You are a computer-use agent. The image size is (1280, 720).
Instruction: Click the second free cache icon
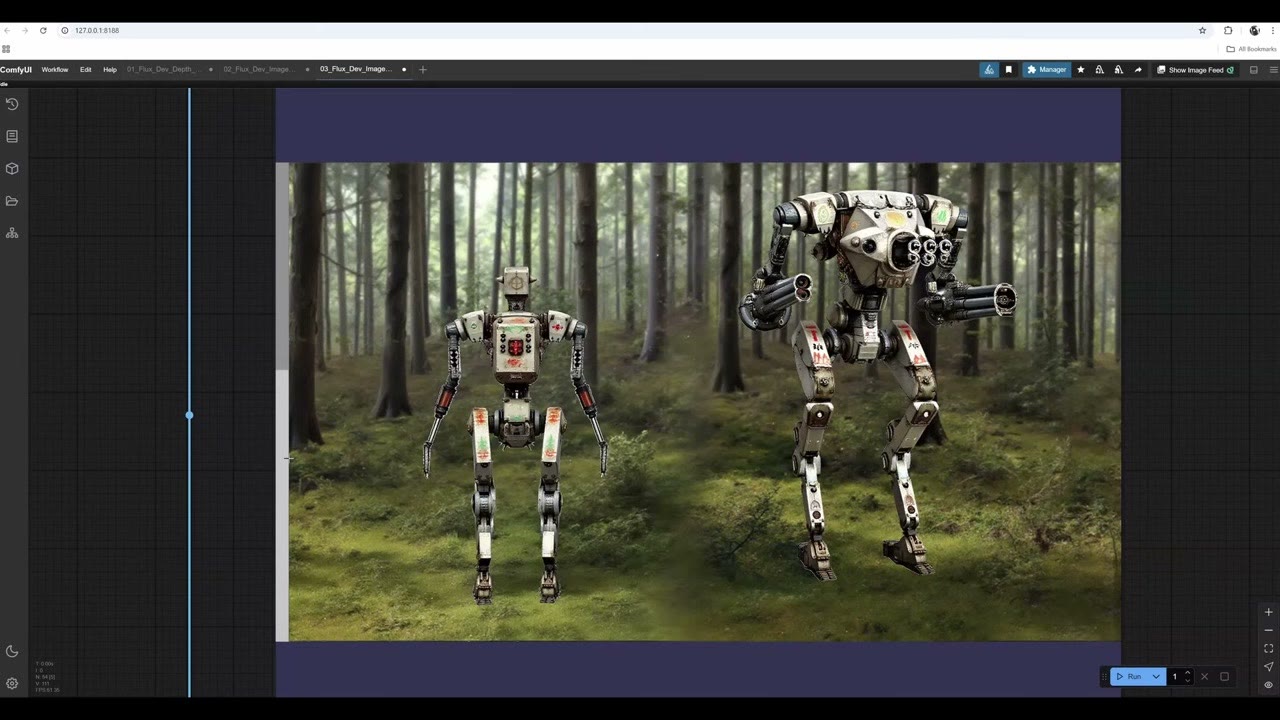point(1118,70)
